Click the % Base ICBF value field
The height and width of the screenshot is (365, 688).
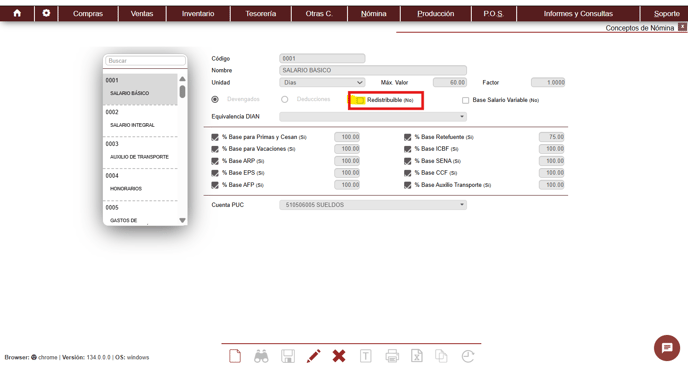pos(552,149)
